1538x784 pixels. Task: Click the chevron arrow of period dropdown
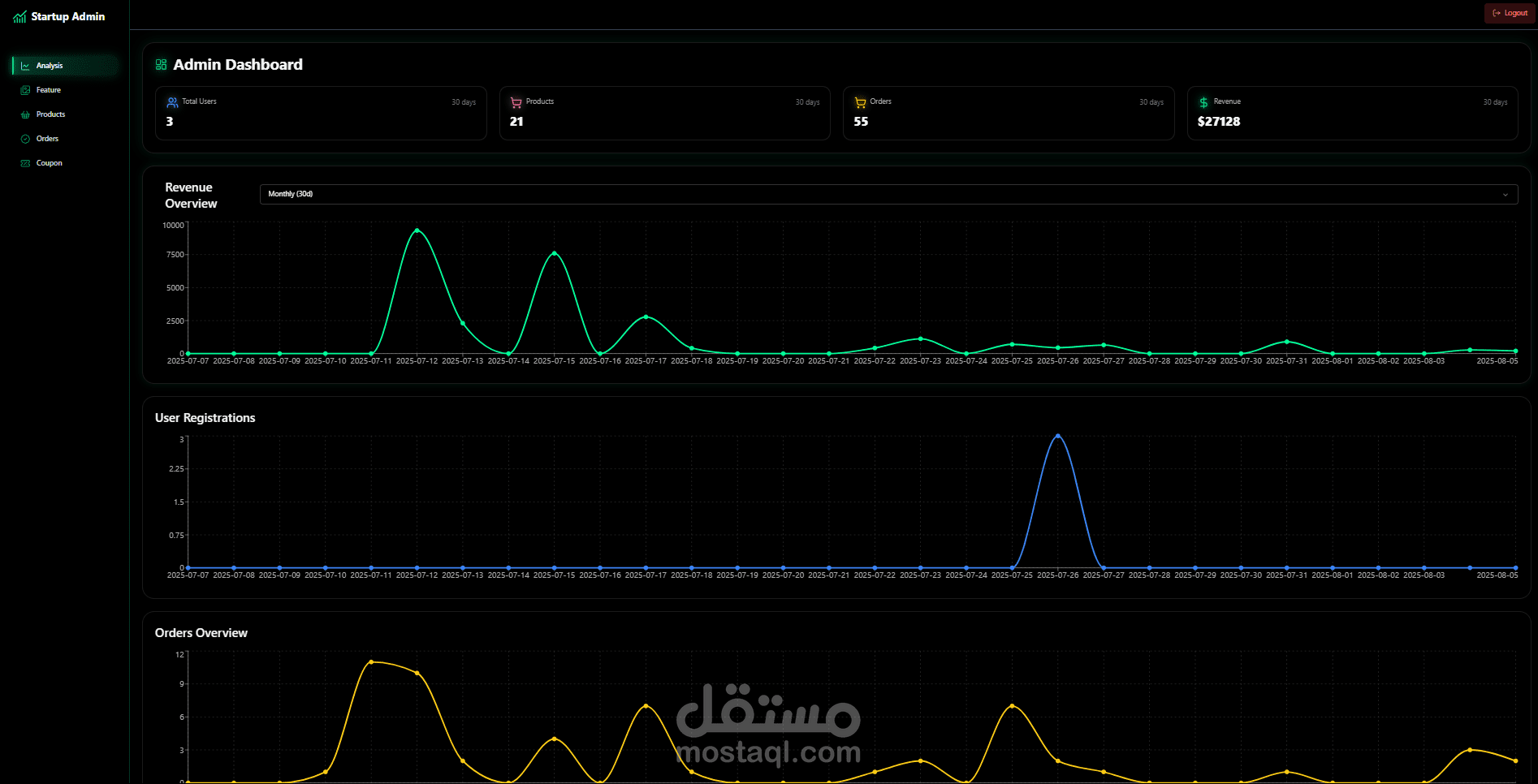[1505, 195]
